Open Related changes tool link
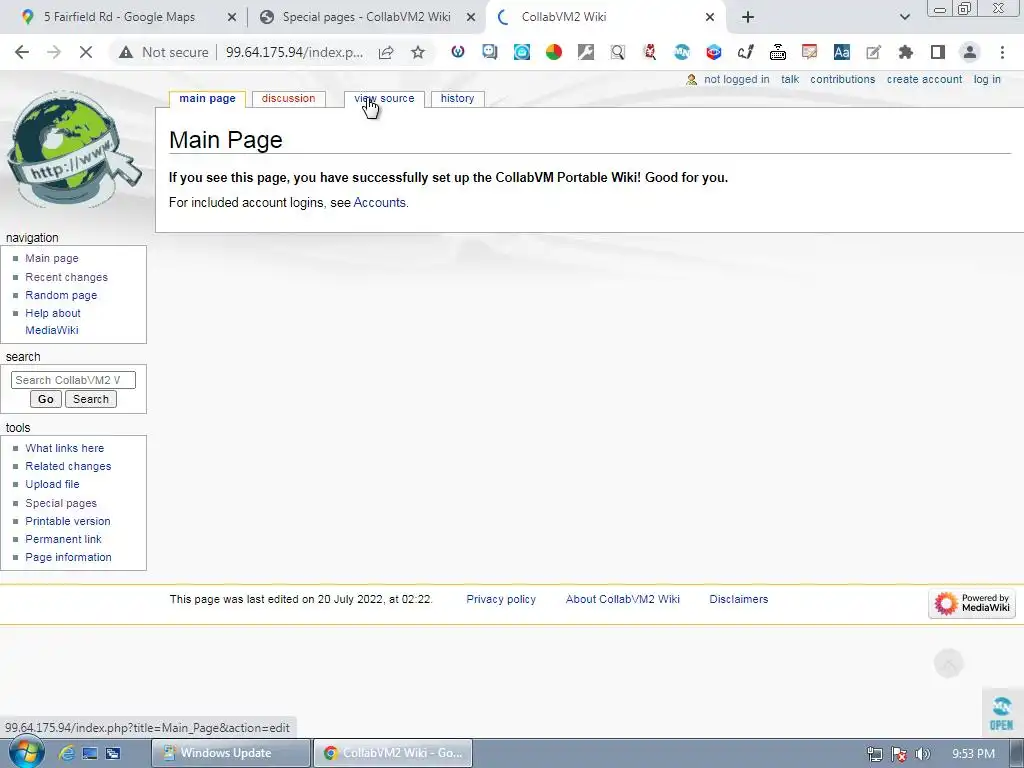The image size is (1024, 768). [x=68, y=466]
